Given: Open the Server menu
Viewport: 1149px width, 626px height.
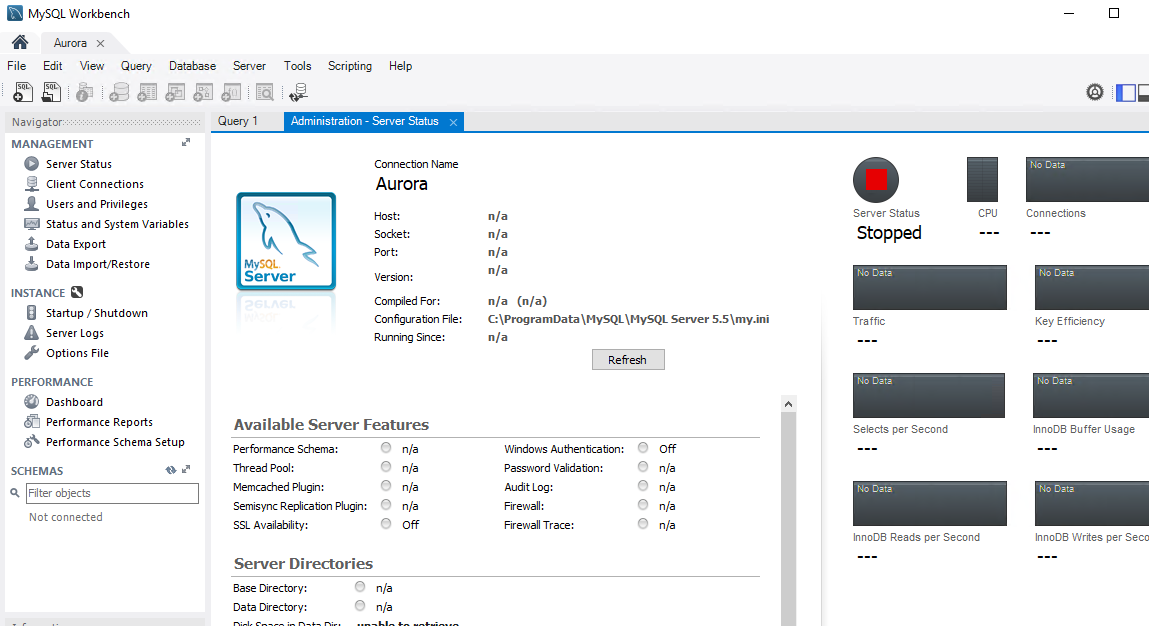Looking at the screenshot, I should [249, 66].
